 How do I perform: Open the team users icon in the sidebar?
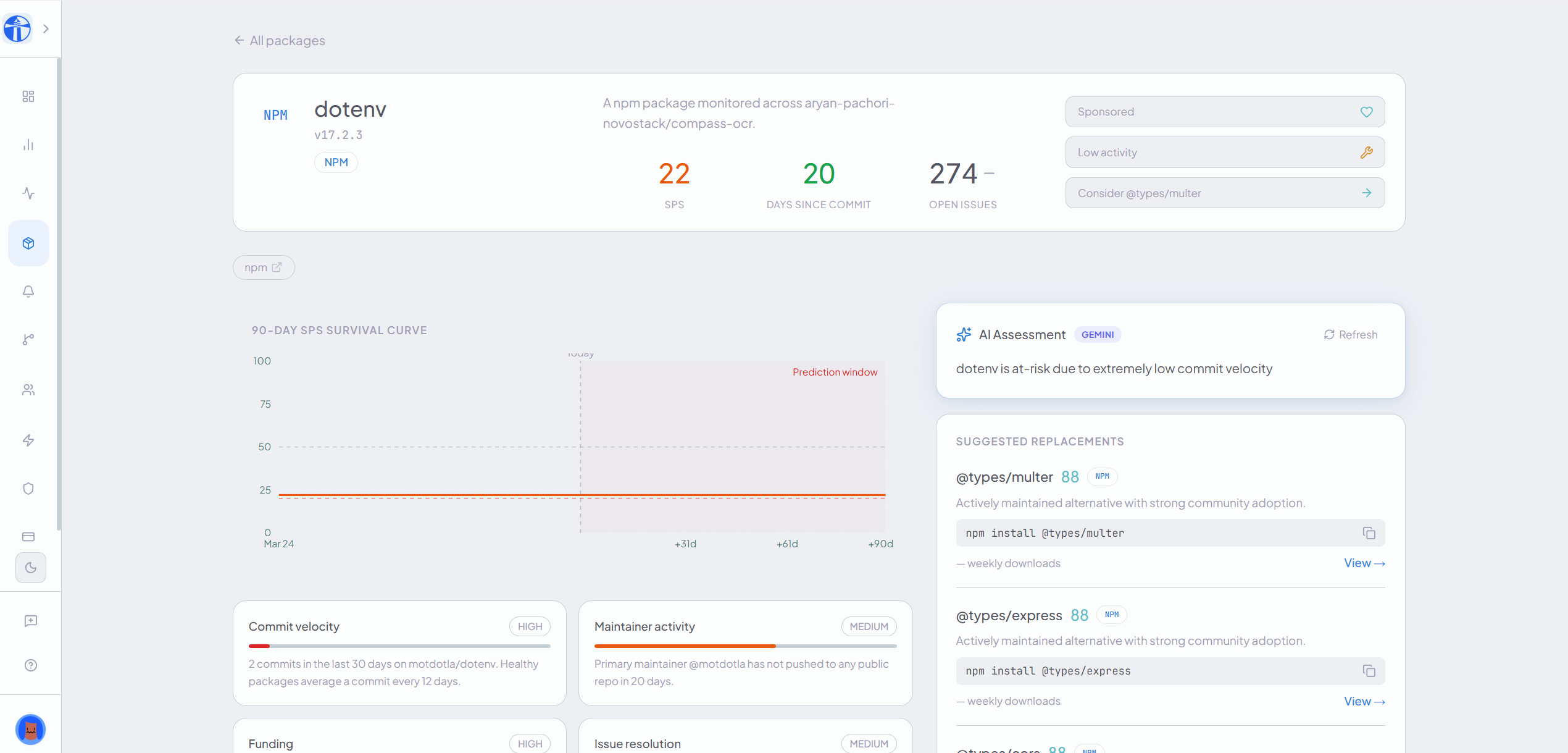click(28, 390)
